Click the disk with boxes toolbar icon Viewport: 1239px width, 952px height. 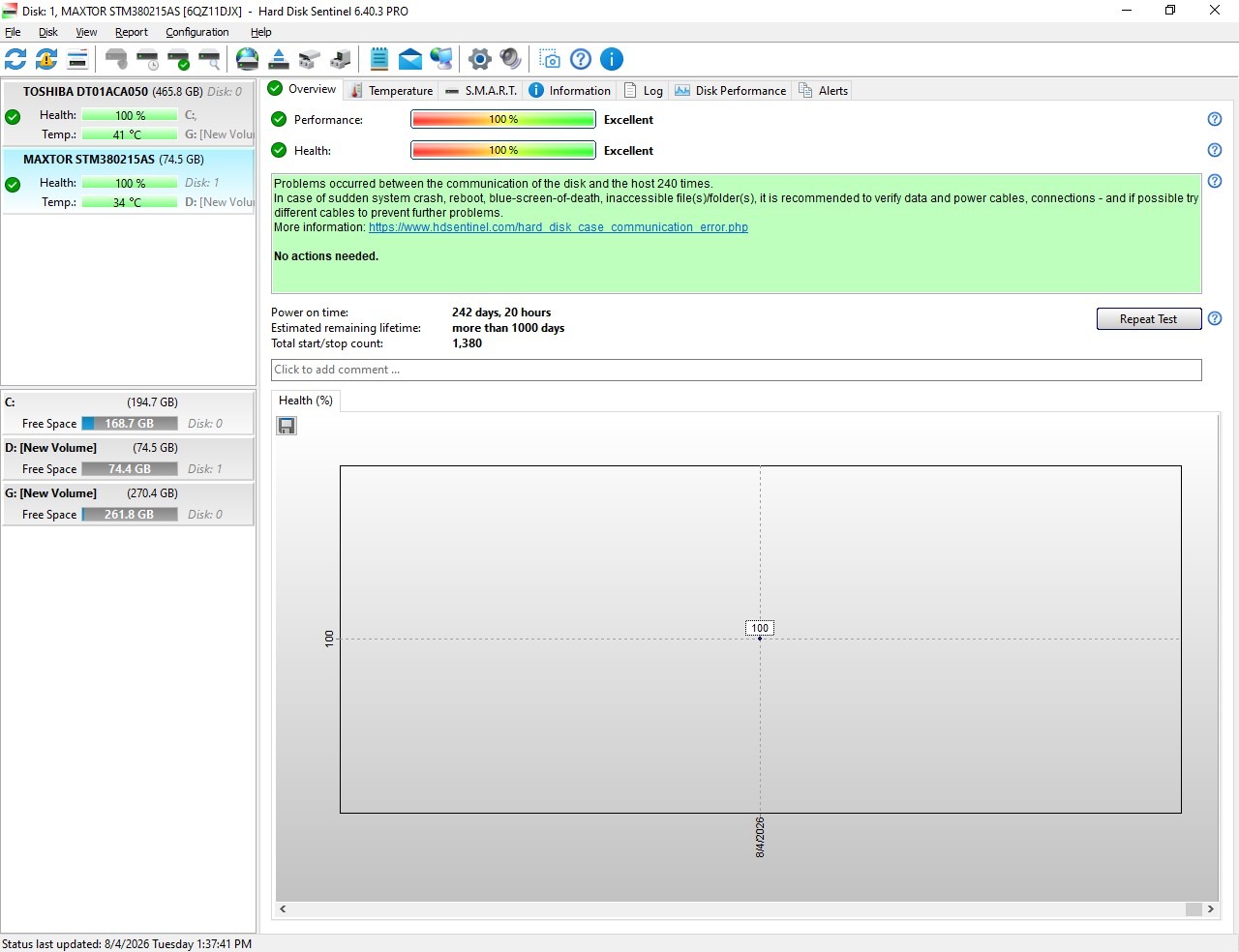[310, 59]
